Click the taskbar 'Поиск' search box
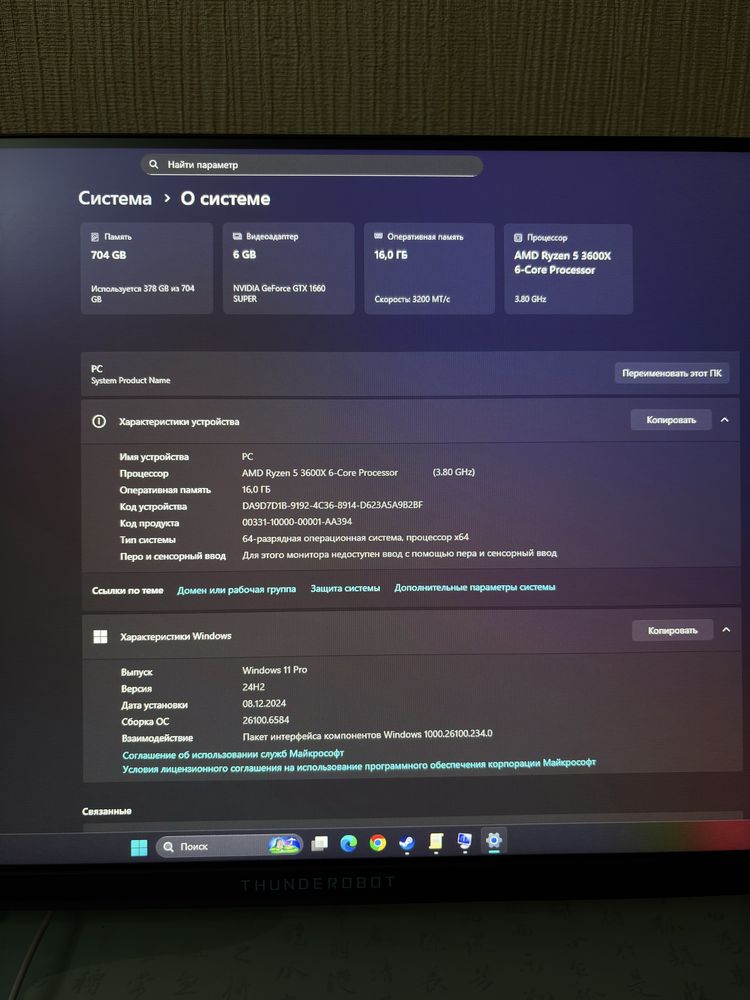The width and height of the screenshot is (750, 1000). 229,846
